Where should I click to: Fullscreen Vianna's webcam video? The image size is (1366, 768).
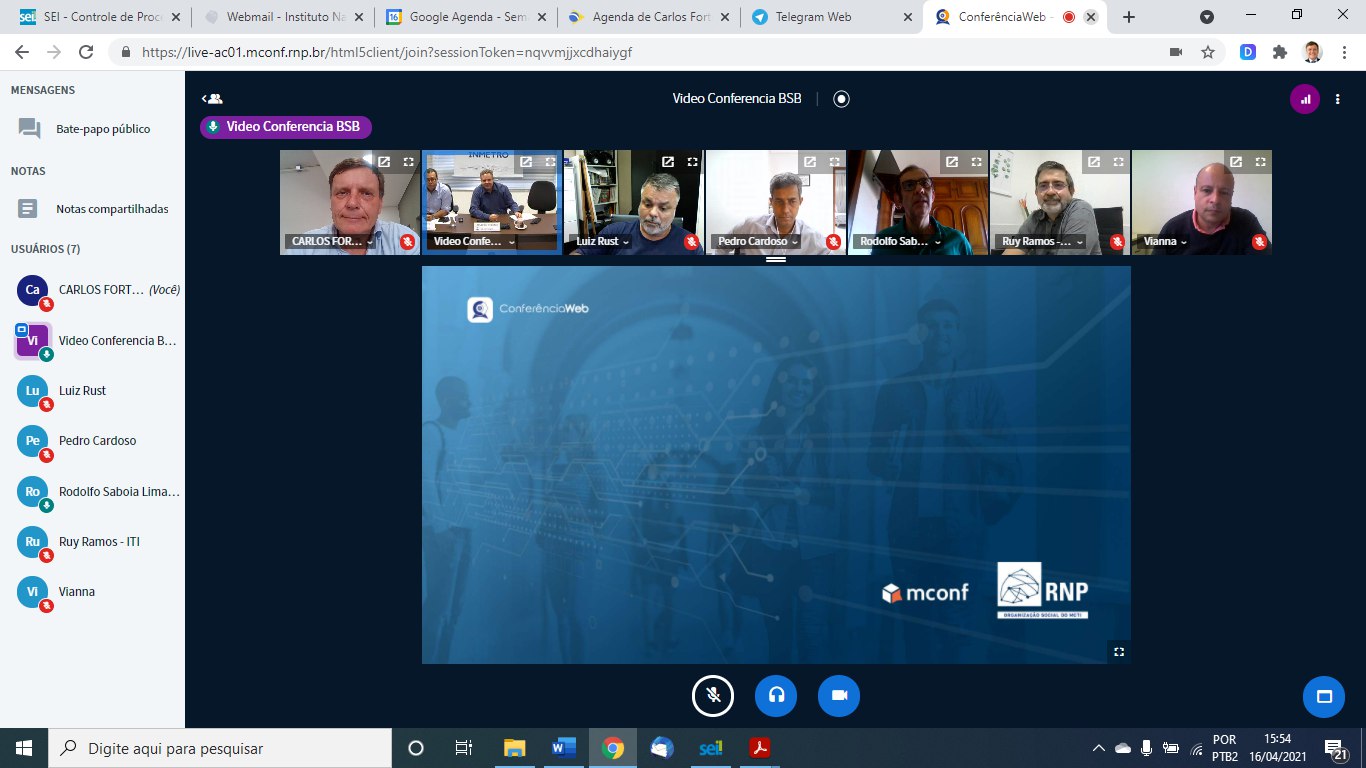pos(1261,162)
